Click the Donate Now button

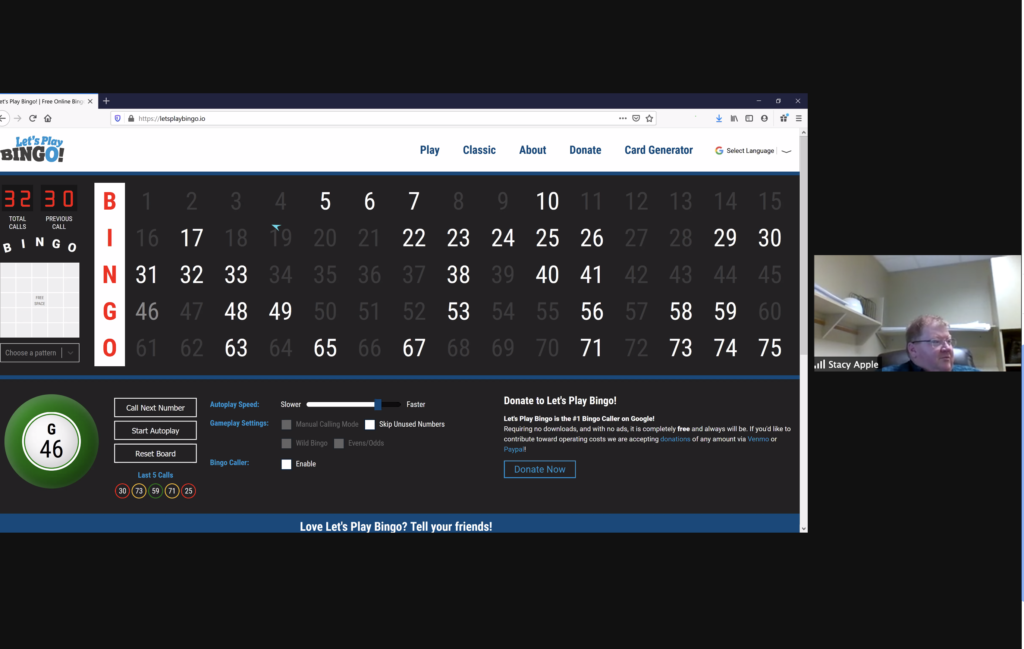click(x=539, y=469)
